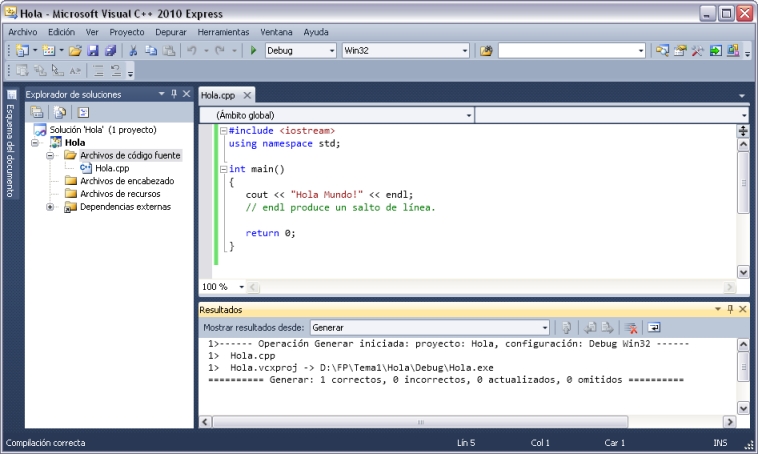
Task: Save the file with the floppy disk icon
Action: 93,50
